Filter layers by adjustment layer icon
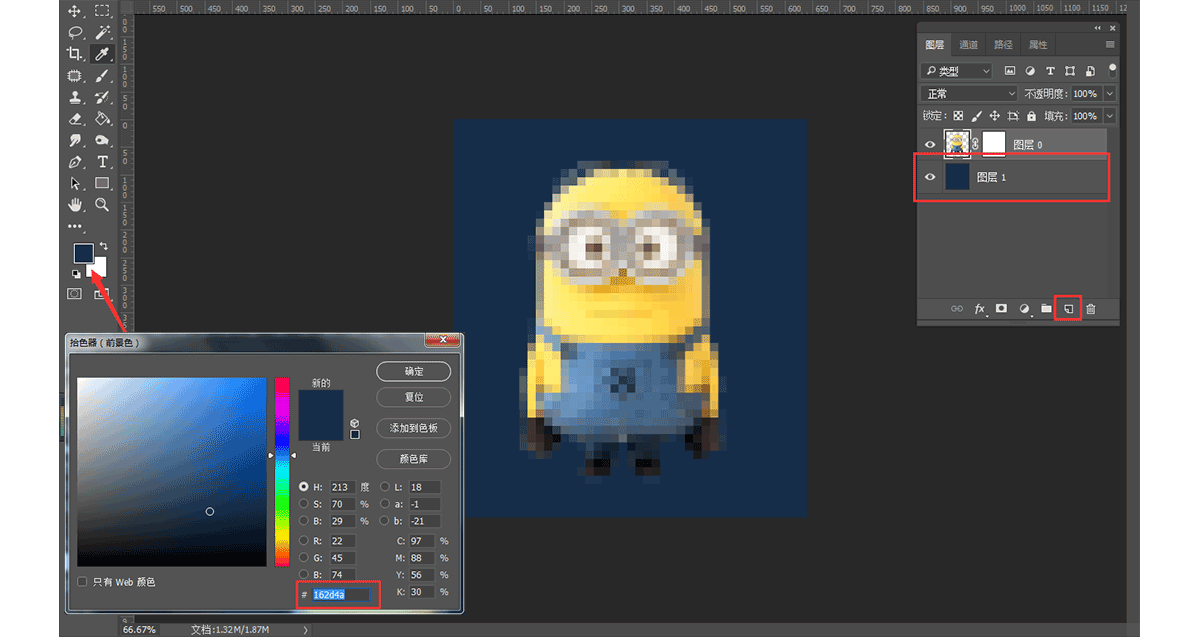Image resolution: width=1200 pixels, height=637 pixels. (x=1030, y=71)
